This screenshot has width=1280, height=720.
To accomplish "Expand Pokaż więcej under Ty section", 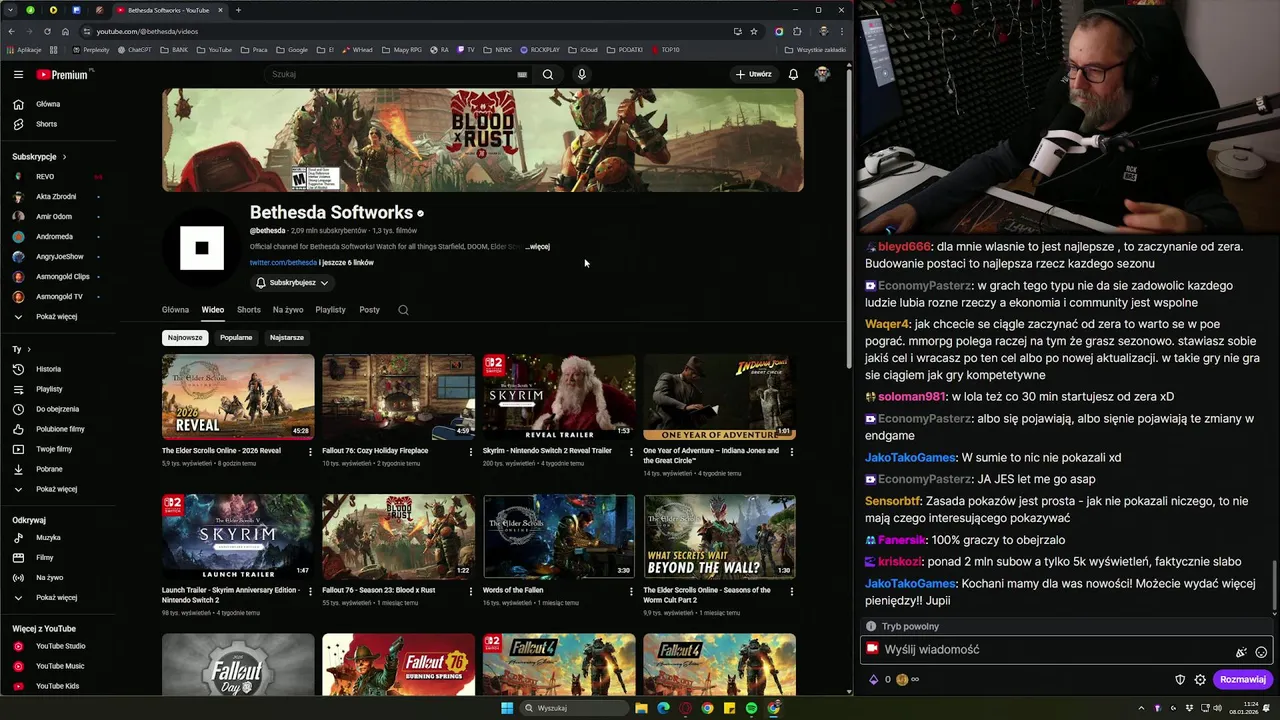I will pos(56,489).
